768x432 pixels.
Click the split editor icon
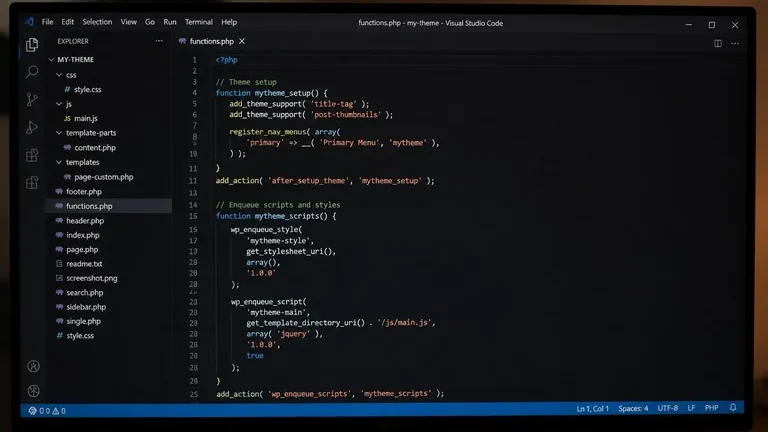718,44
